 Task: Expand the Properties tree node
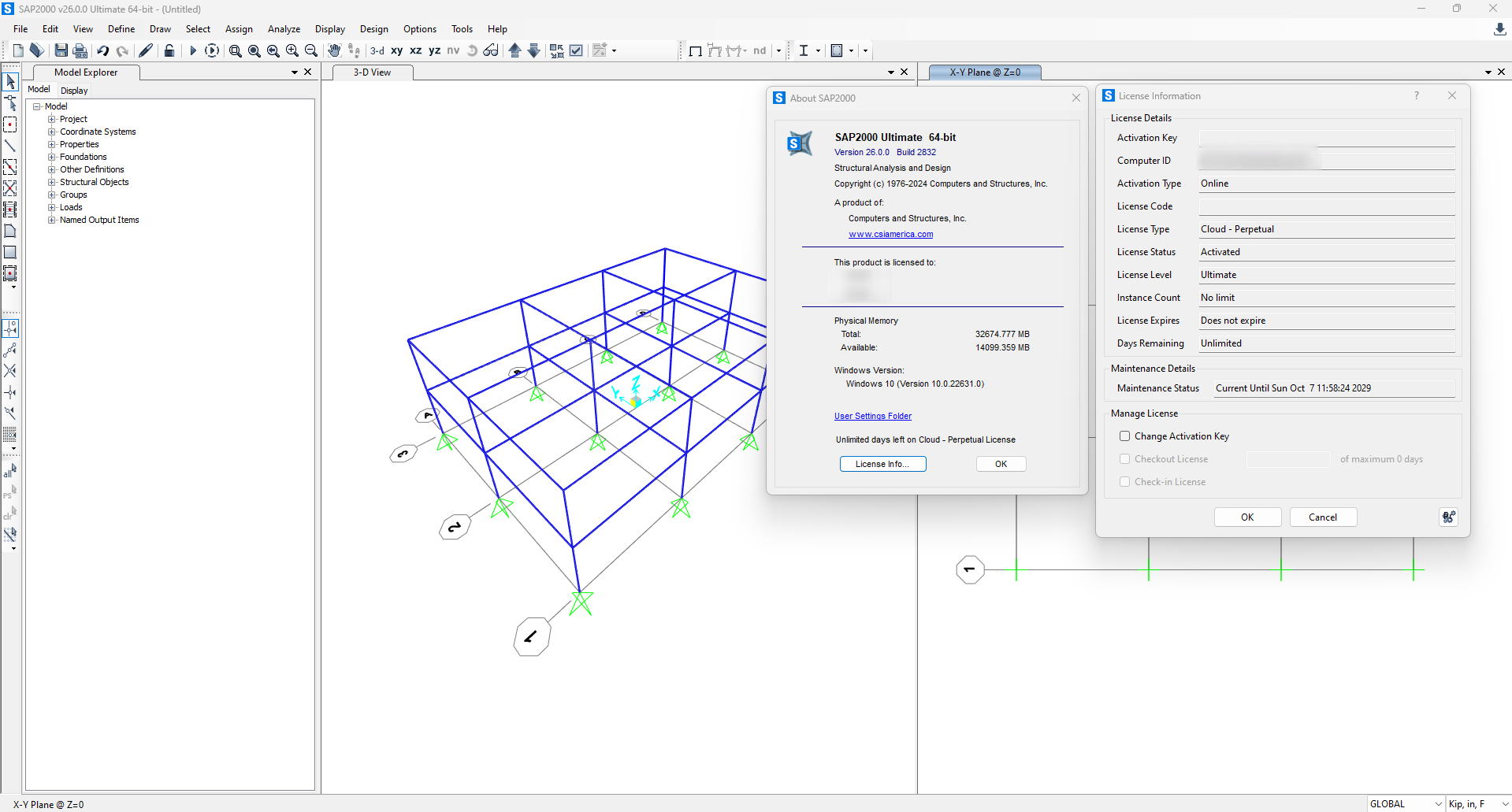click(x=52, y=144)
